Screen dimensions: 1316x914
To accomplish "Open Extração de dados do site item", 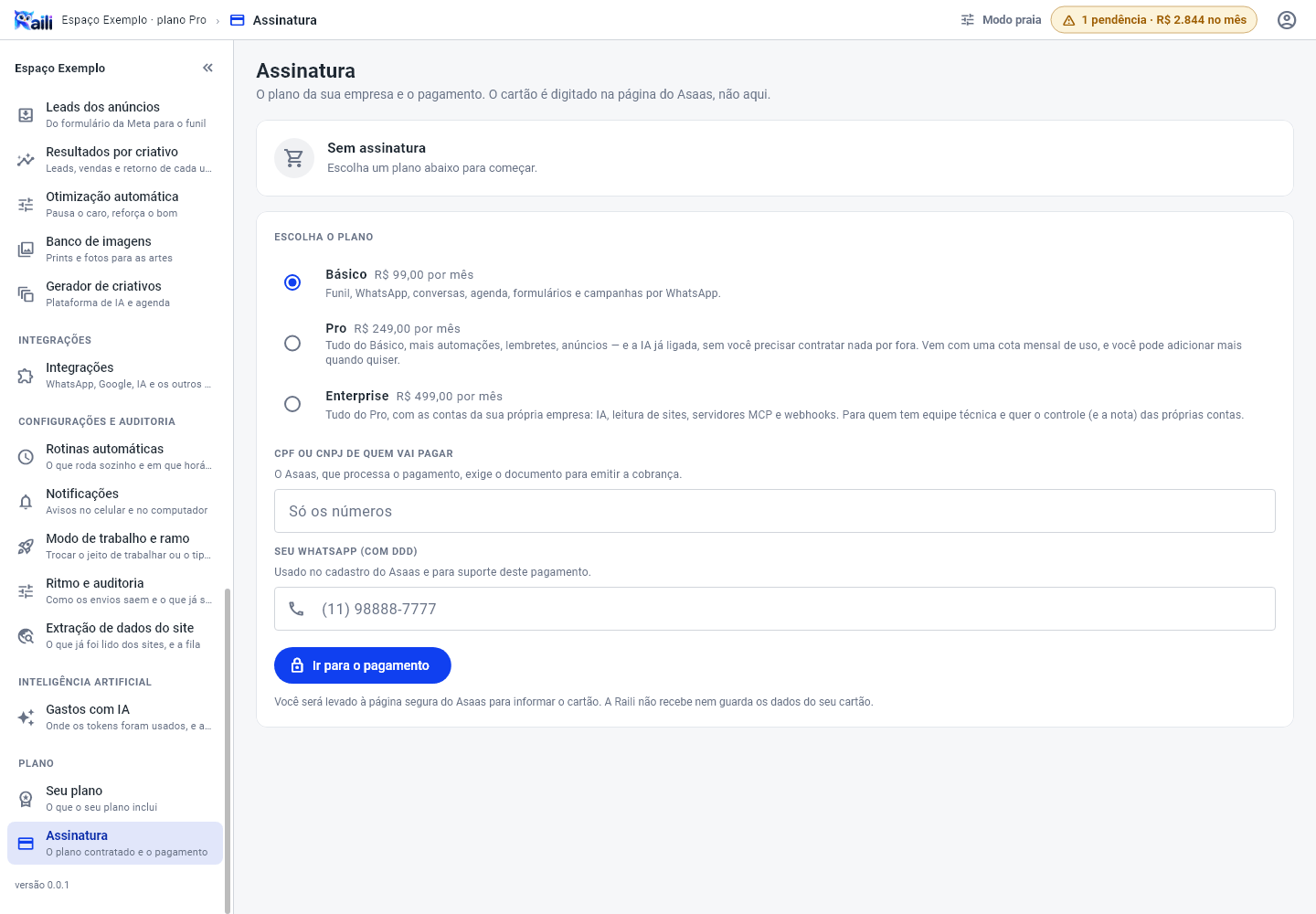I will click(x=115, y=635).
